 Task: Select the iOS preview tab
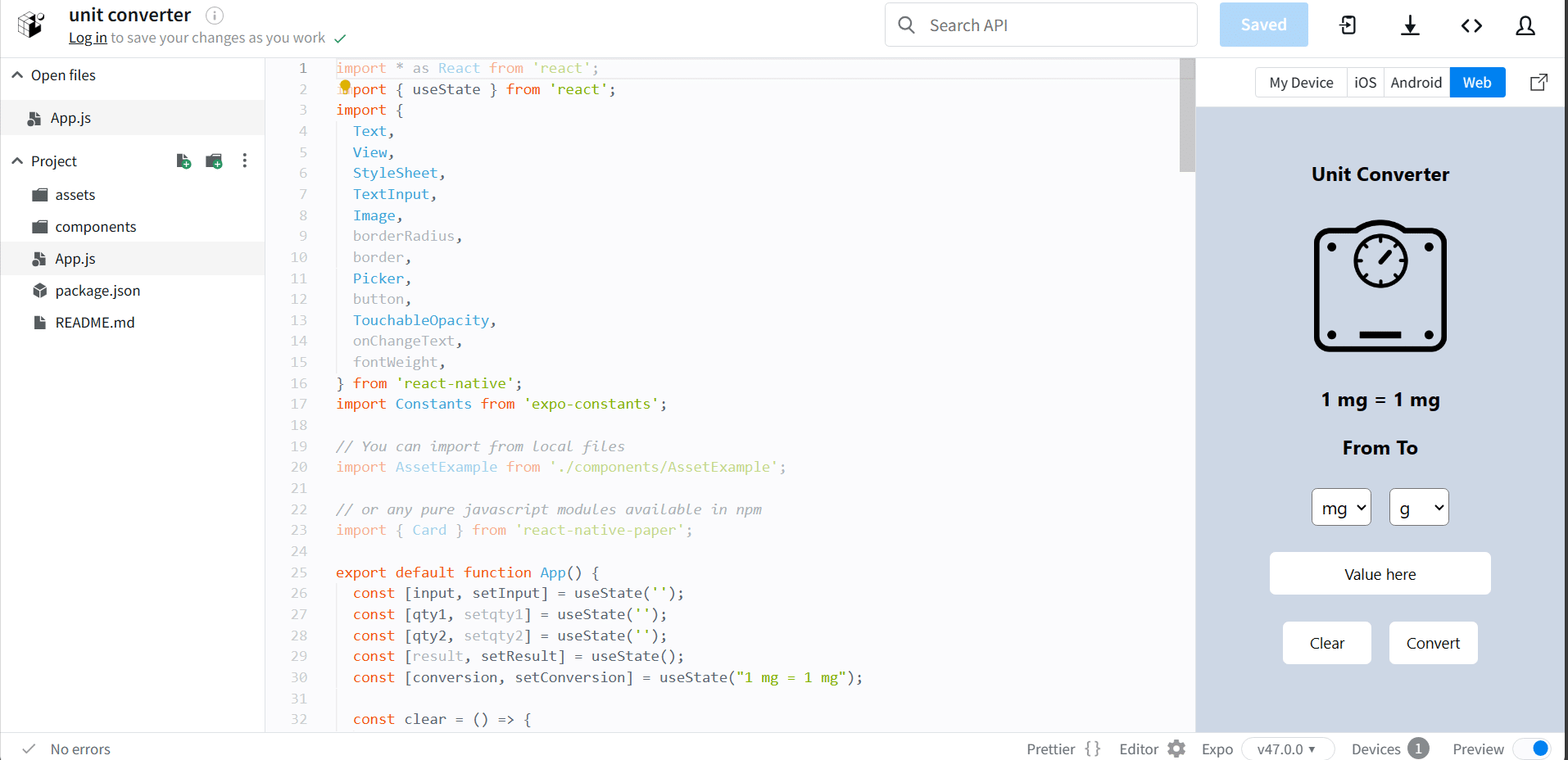tap(1365, 82)
